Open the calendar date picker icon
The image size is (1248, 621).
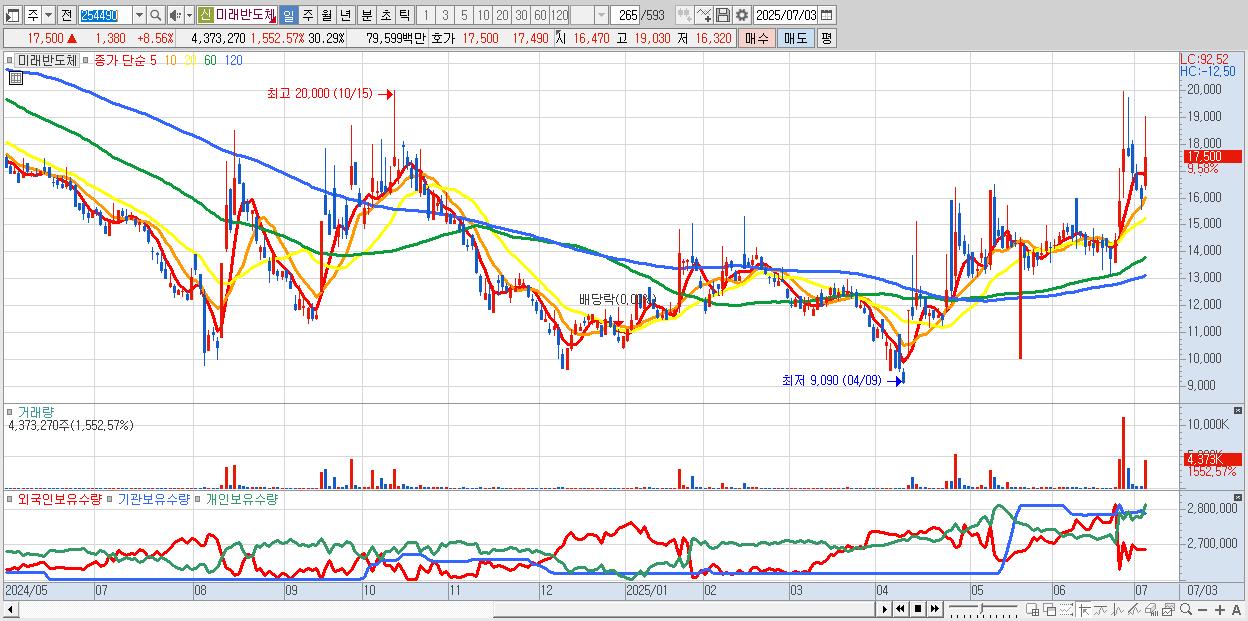click(826, 15)
